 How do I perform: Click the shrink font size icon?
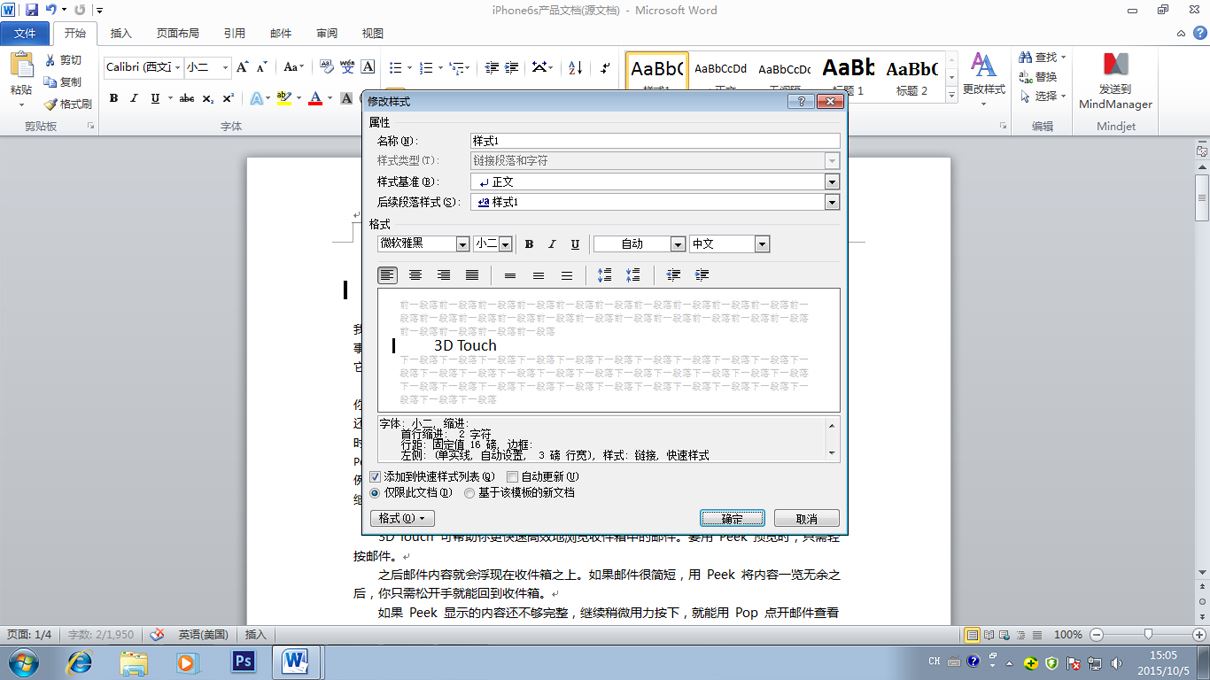point(262,67)
